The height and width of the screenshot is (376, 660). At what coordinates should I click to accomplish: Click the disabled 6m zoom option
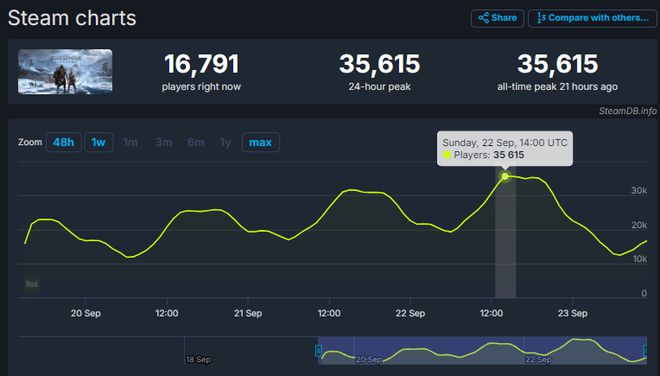tap(196, 142)
